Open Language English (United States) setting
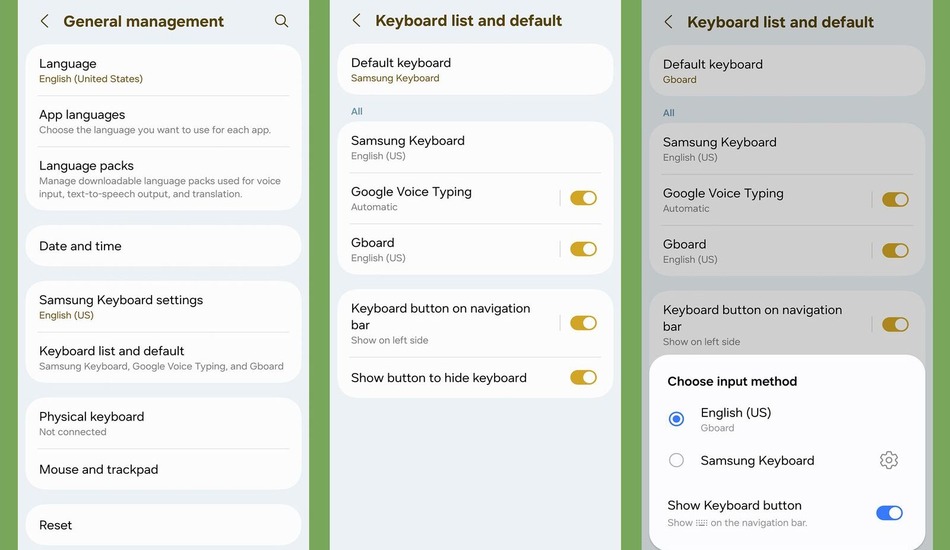 point(162,70)
